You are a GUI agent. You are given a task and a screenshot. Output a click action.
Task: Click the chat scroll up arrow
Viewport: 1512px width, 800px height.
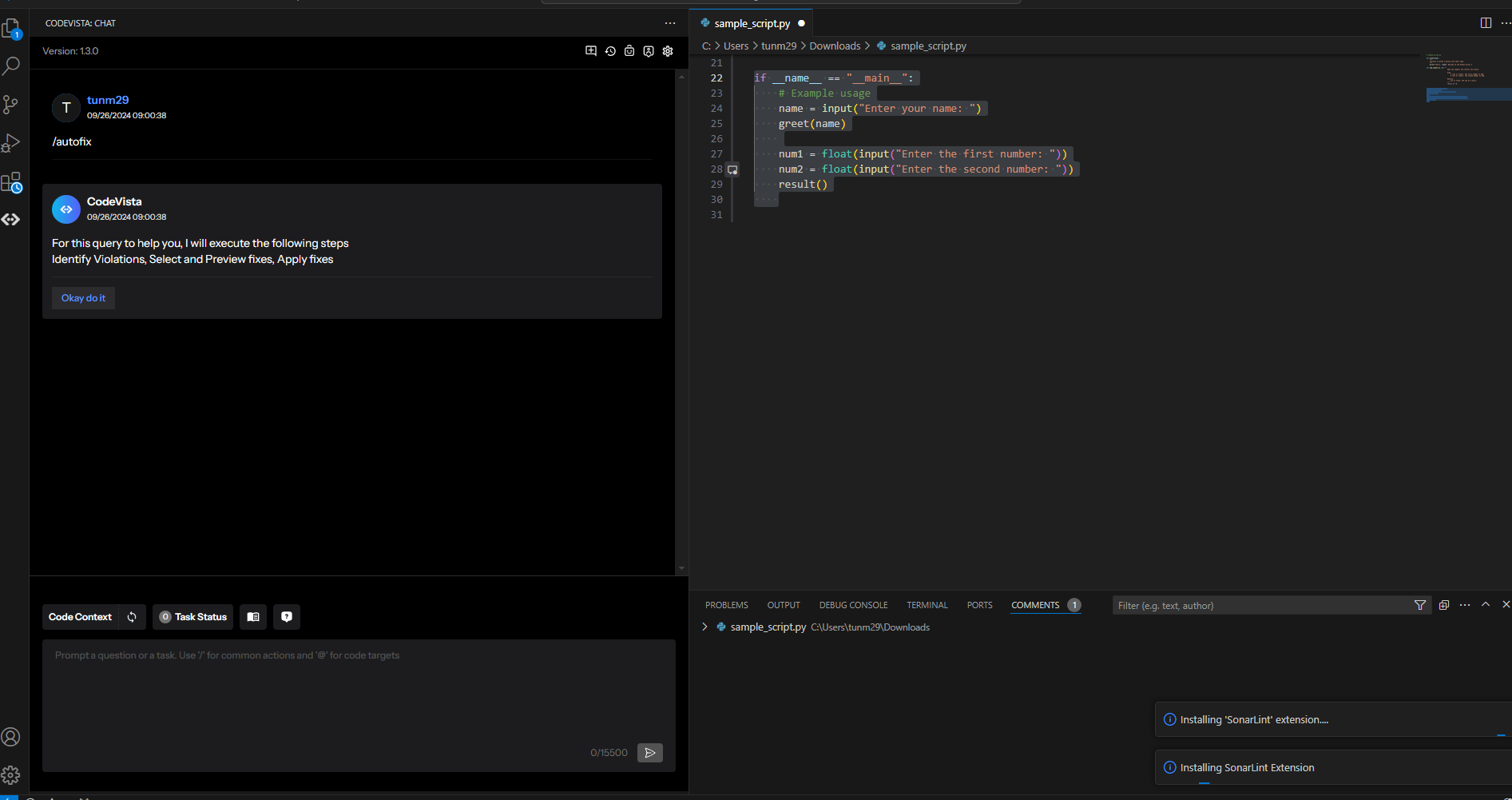pos(681,76)
